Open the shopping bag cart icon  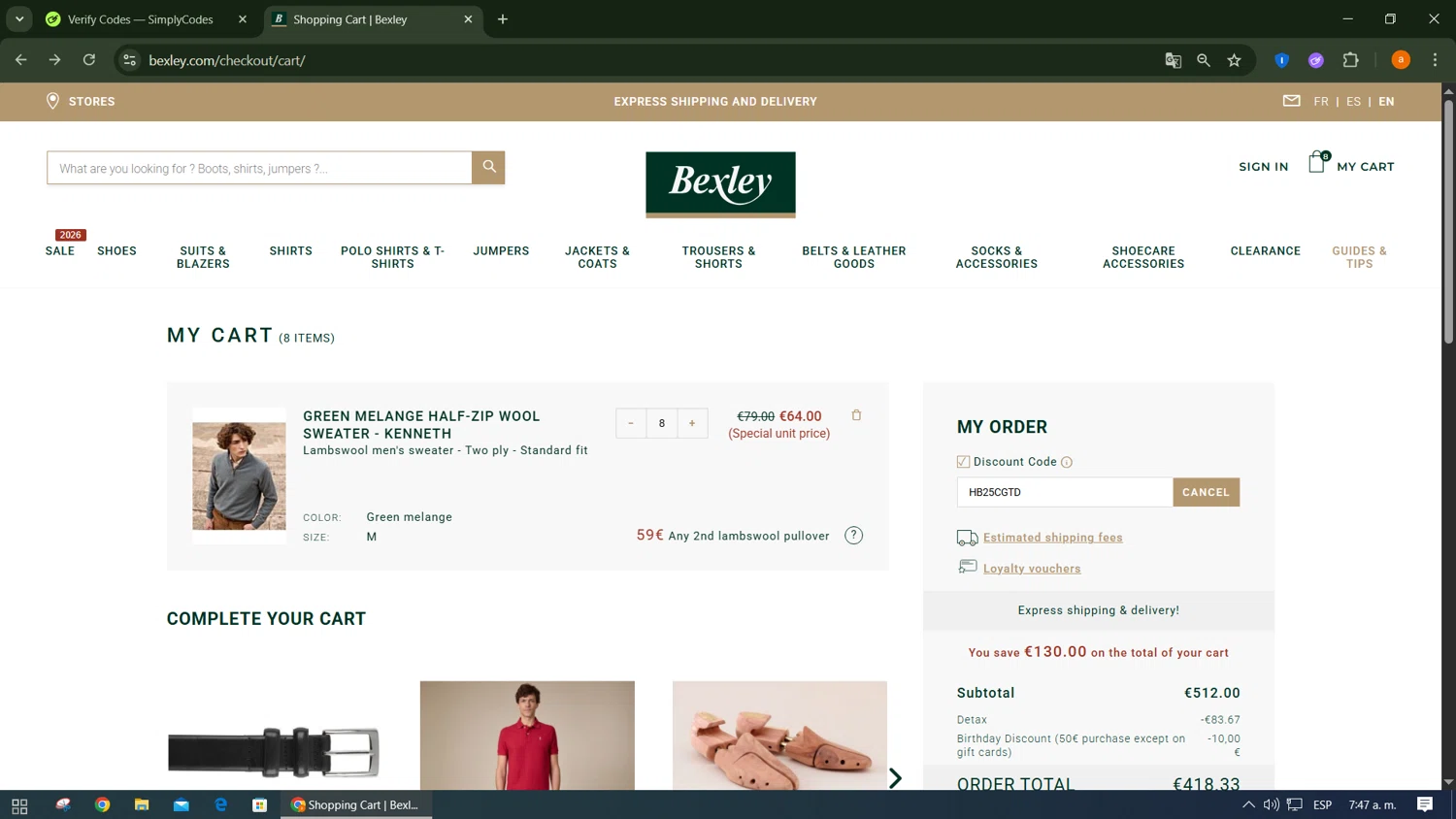click(1317, 162)
